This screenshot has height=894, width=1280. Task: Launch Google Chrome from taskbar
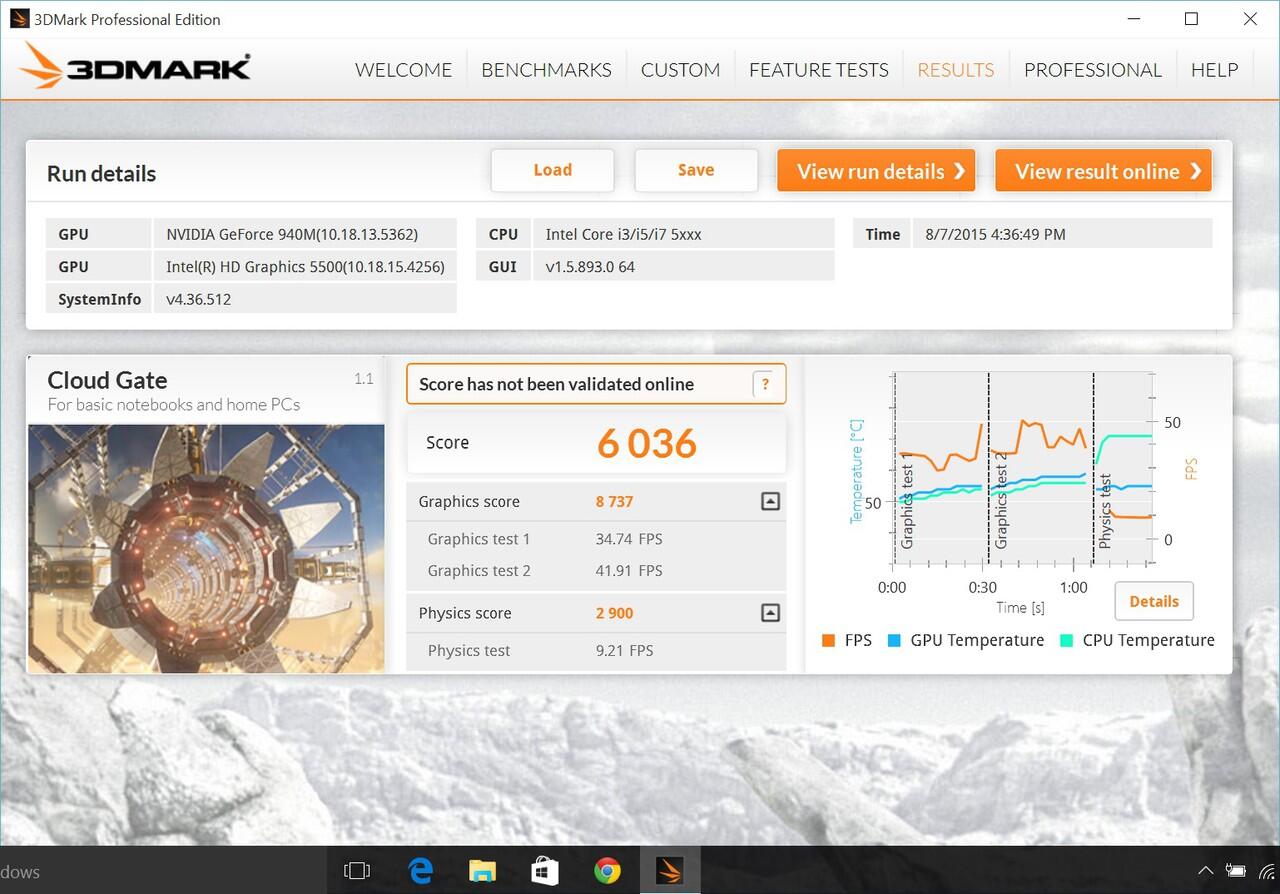tap(607, 871)
